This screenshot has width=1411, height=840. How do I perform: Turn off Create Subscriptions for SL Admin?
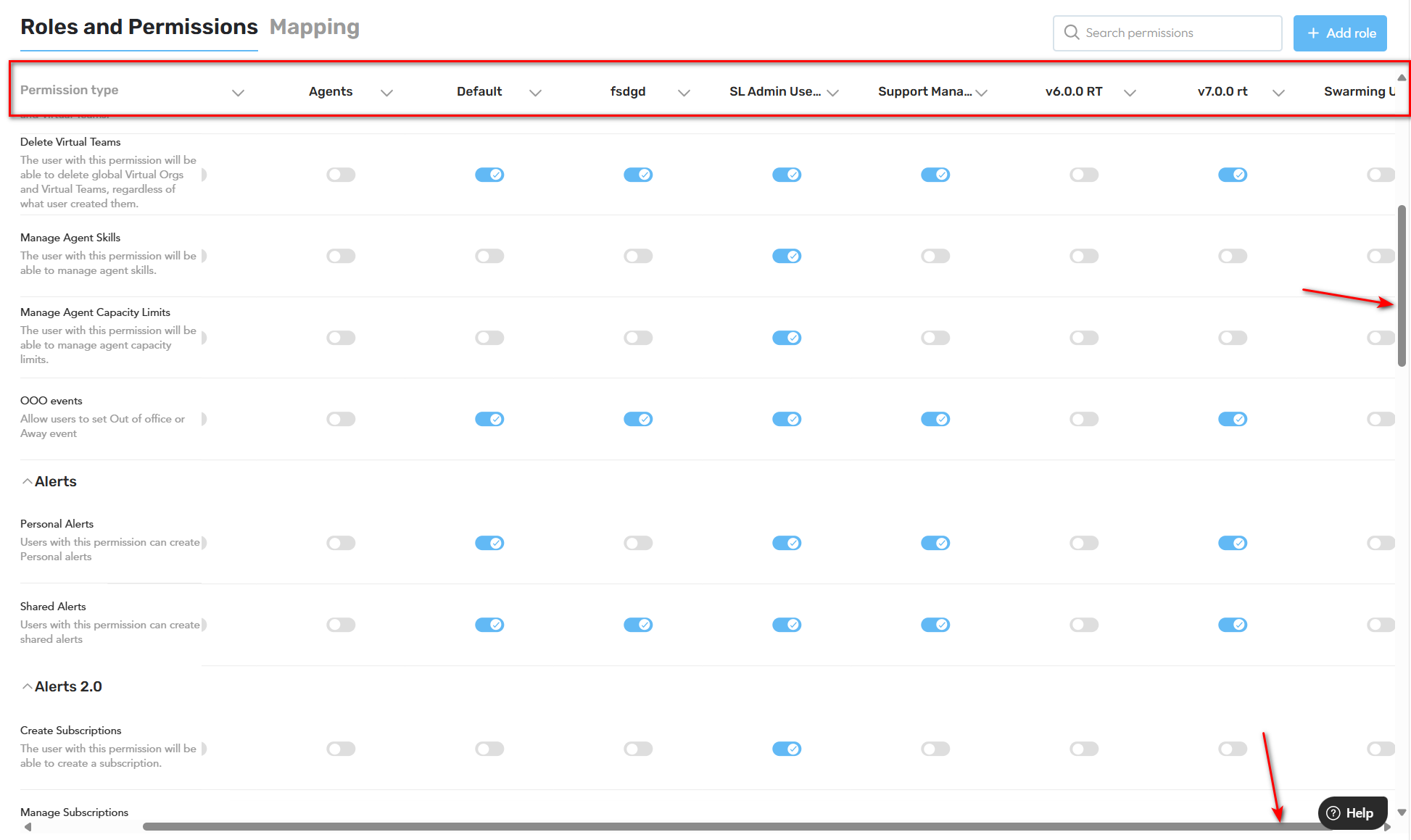[x=787, y=749]
